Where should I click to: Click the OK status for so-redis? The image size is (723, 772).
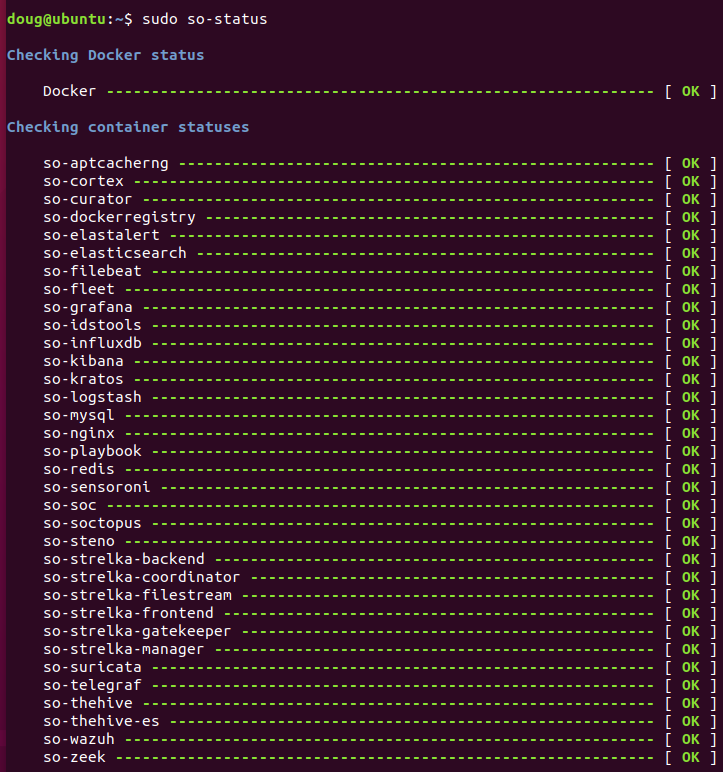point(690,470)
